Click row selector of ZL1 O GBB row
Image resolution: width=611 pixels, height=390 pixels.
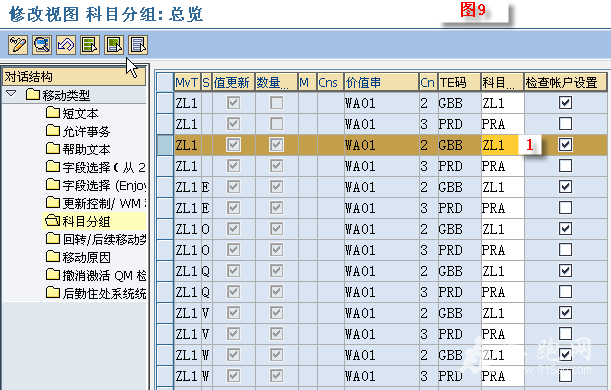(165, 229)
